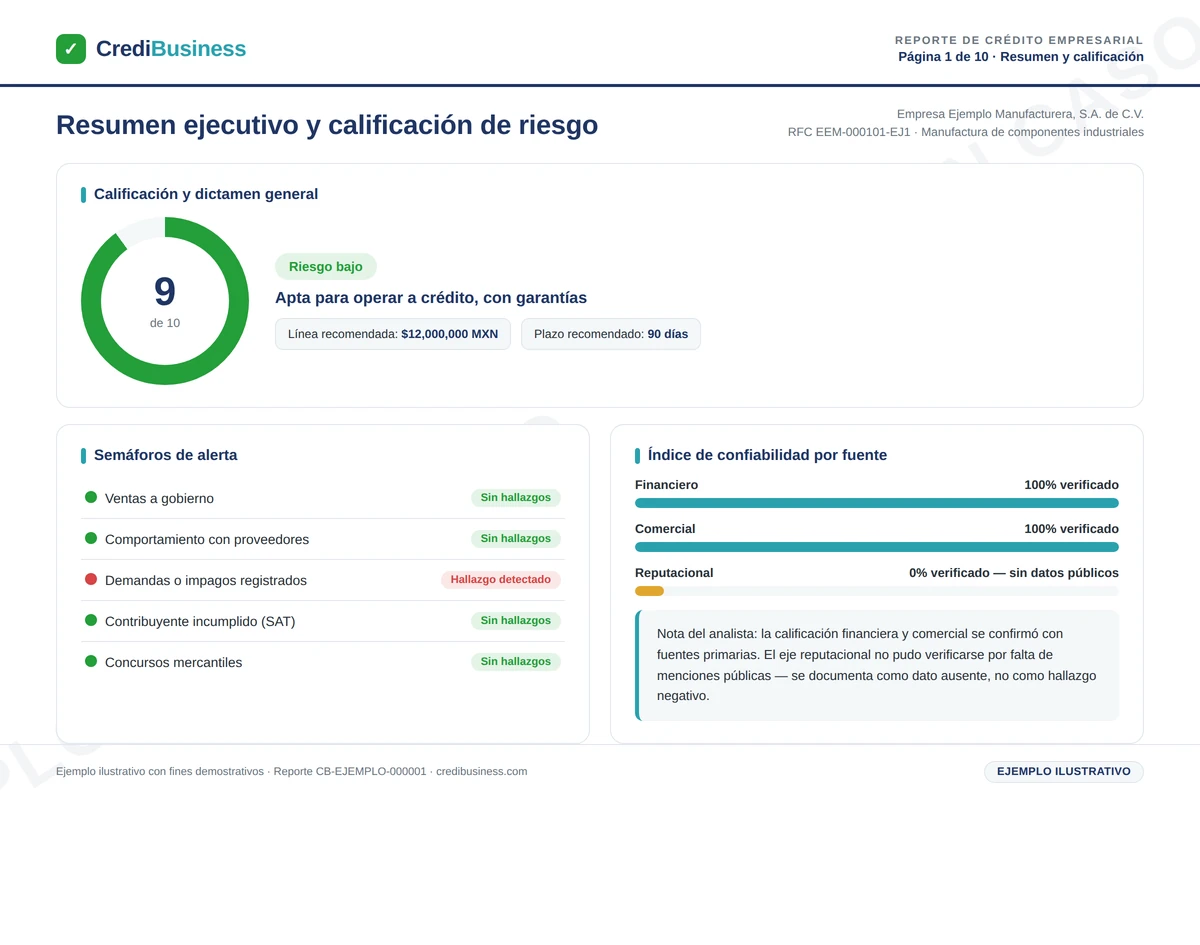Click the score number 9 inside the donut

[x=165, y=291]
